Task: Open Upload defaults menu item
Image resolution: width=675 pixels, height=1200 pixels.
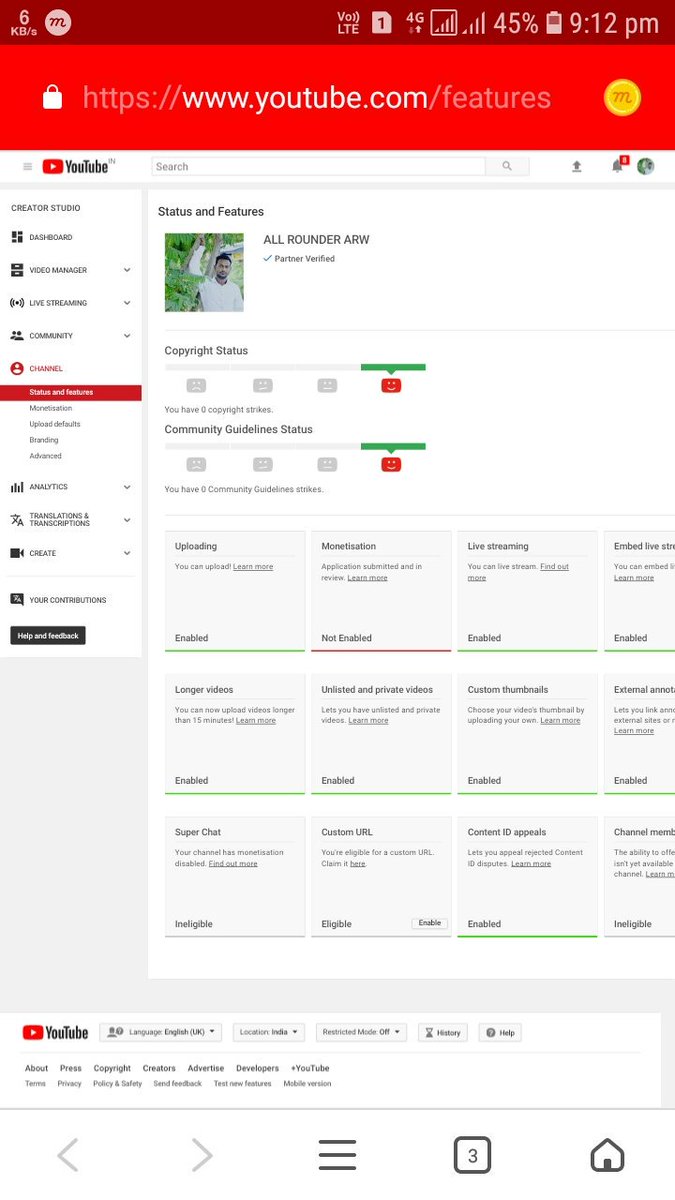Action: click(55, 424)
